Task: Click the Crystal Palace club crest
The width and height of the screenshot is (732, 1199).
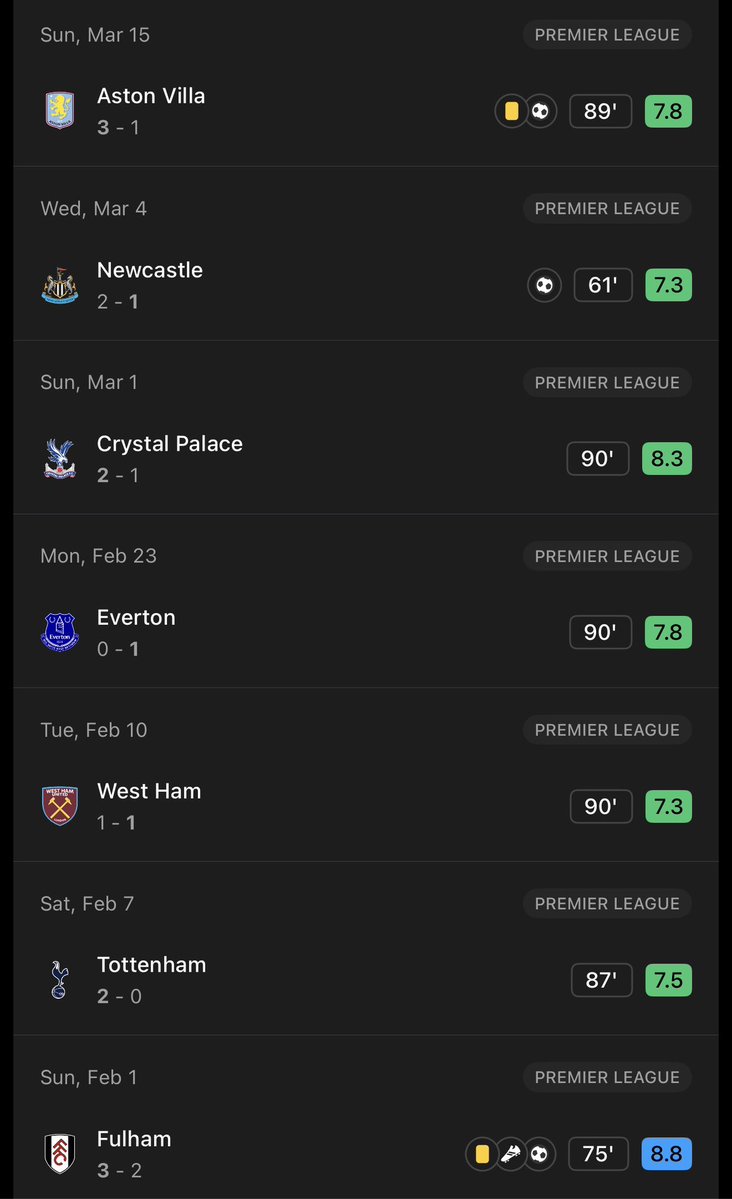Action: pyautogui.click(x=60, y=459)
